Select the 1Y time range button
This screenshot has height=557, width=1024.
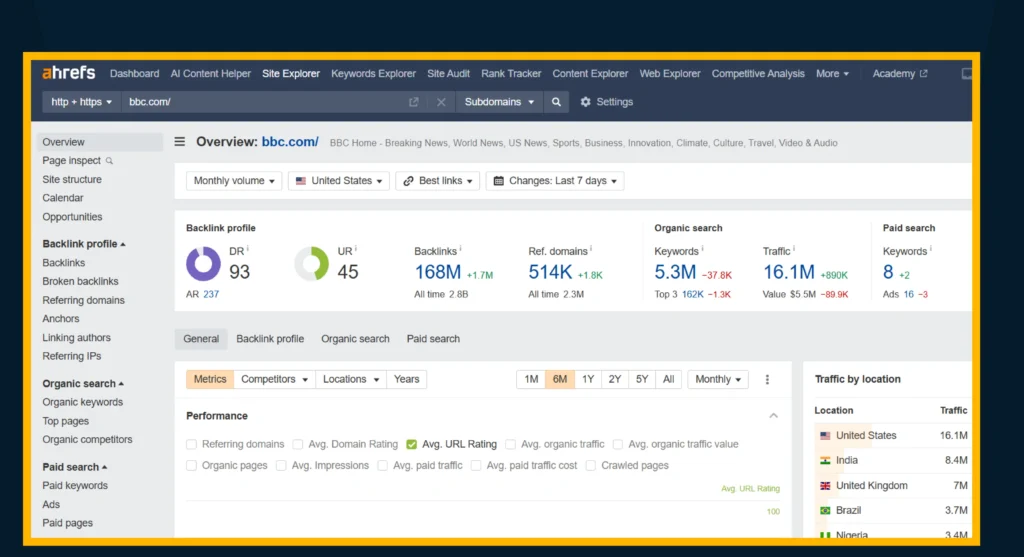pos(588,380)
